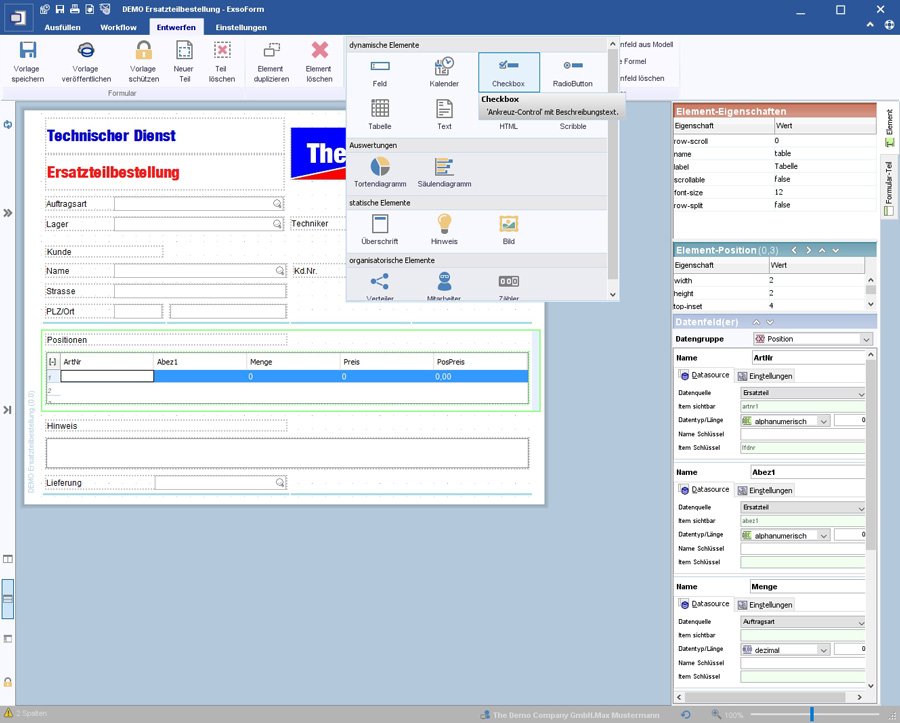Click the Vorlage speichern icon
The height and width of the screenshot is (723, 900).
point(28,50)
